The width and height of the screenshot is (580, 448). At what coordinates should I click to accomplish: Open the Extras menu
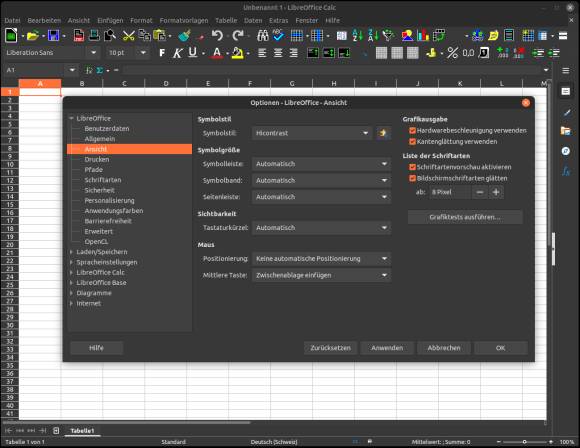279,21
